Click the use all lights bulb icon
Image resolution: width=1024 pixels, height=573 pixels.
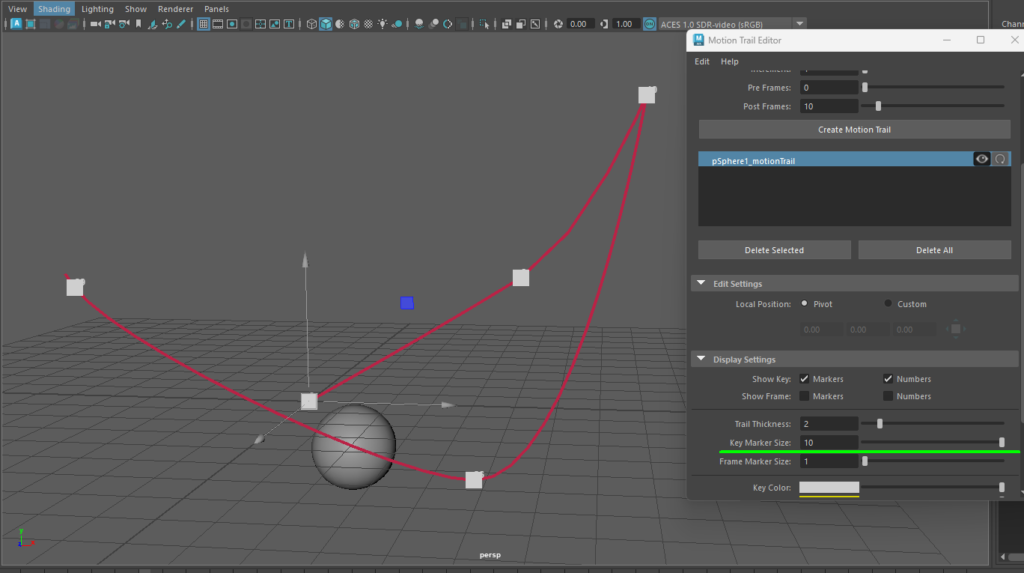click(x=382, y=24)
